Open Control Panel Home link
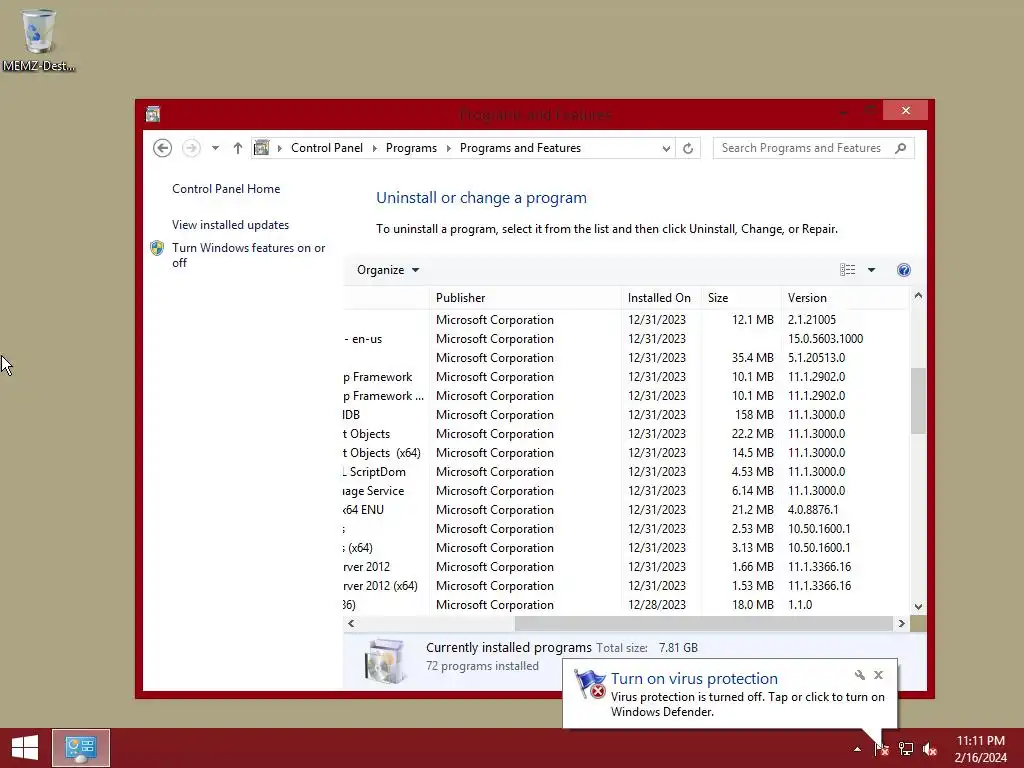This screenshot has width=1024, height=768. (x=226, y=189)
